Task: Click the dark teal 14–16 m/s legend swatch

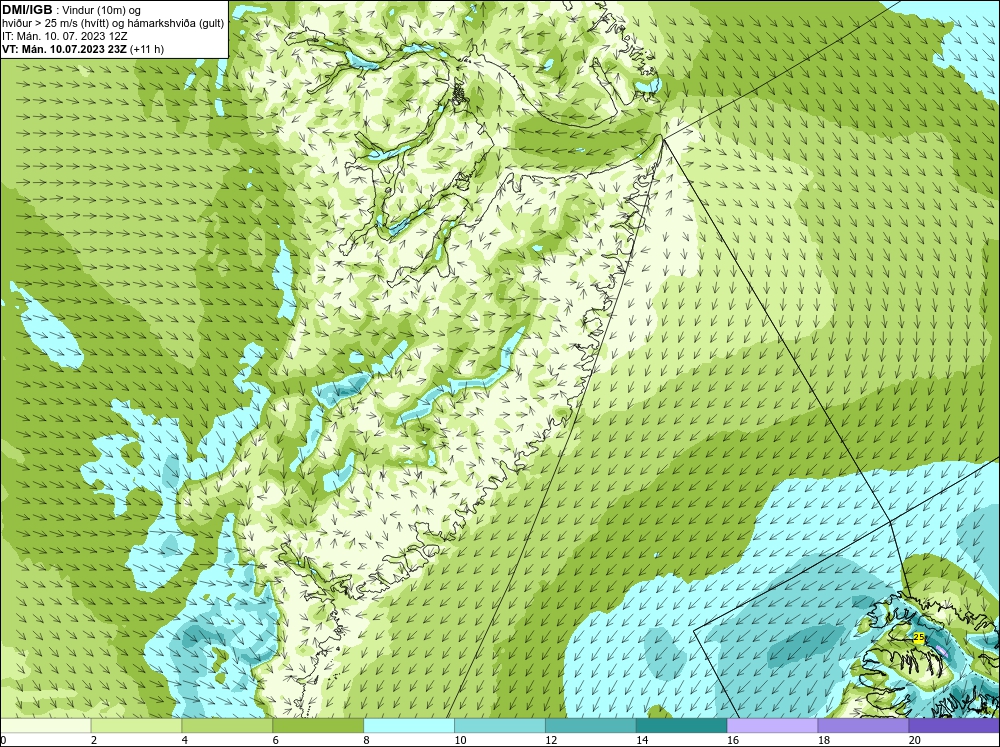Action: coord(681,725)
